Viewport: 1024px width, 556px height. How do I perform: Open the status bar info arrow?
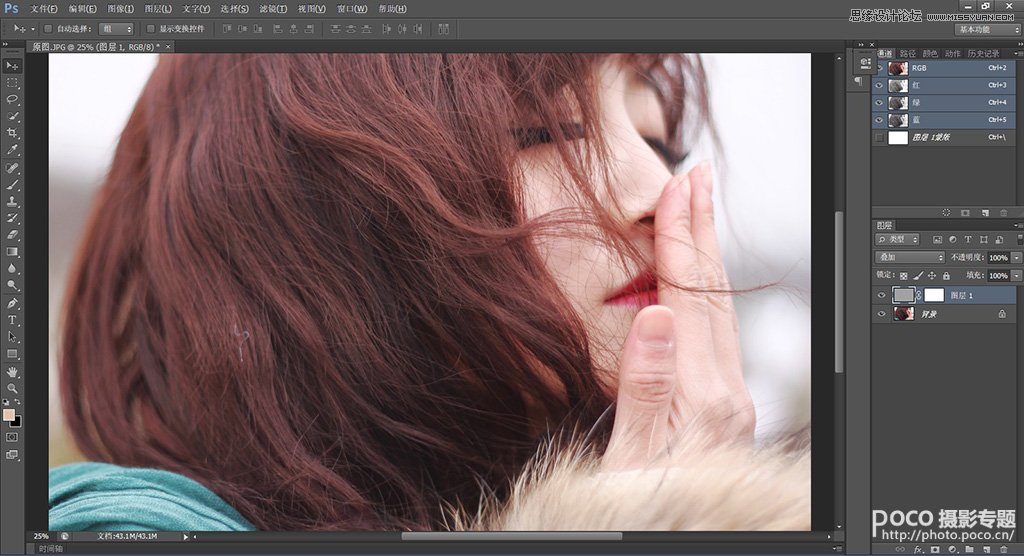point(185,536)
